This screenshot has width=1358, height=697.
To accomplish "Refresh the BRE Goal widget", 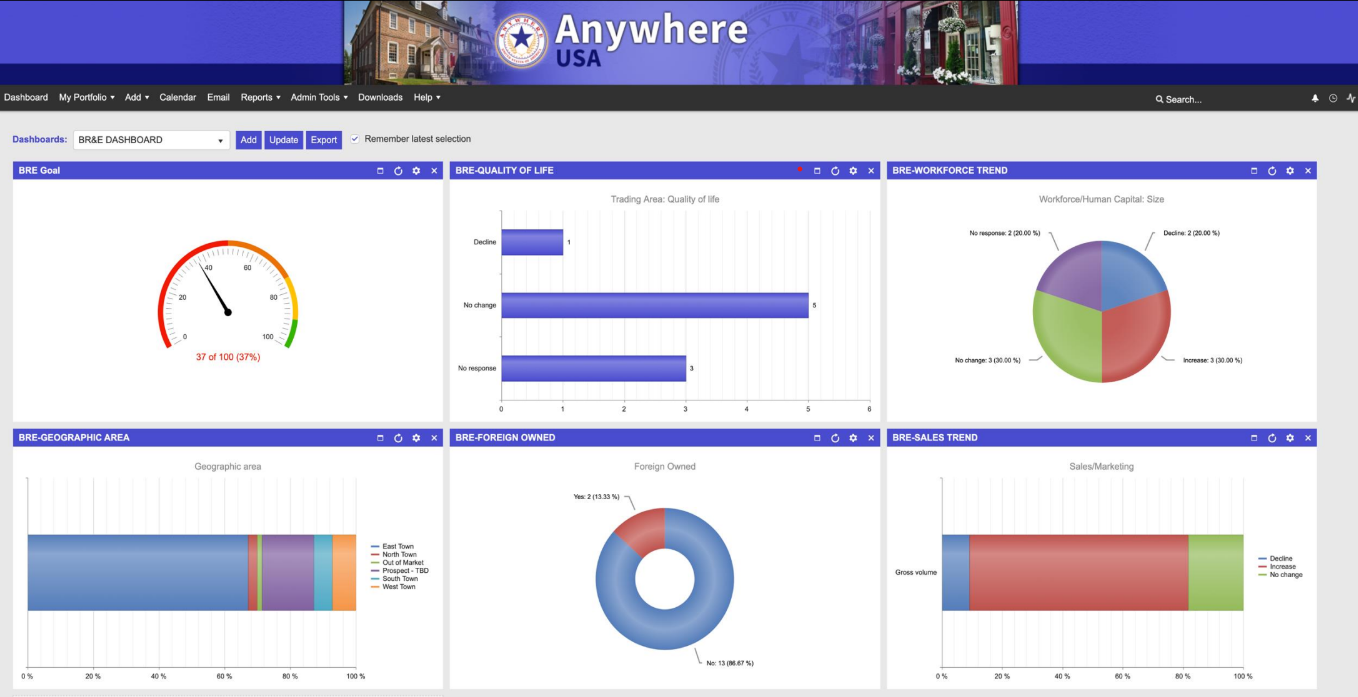I will (397, 170).
